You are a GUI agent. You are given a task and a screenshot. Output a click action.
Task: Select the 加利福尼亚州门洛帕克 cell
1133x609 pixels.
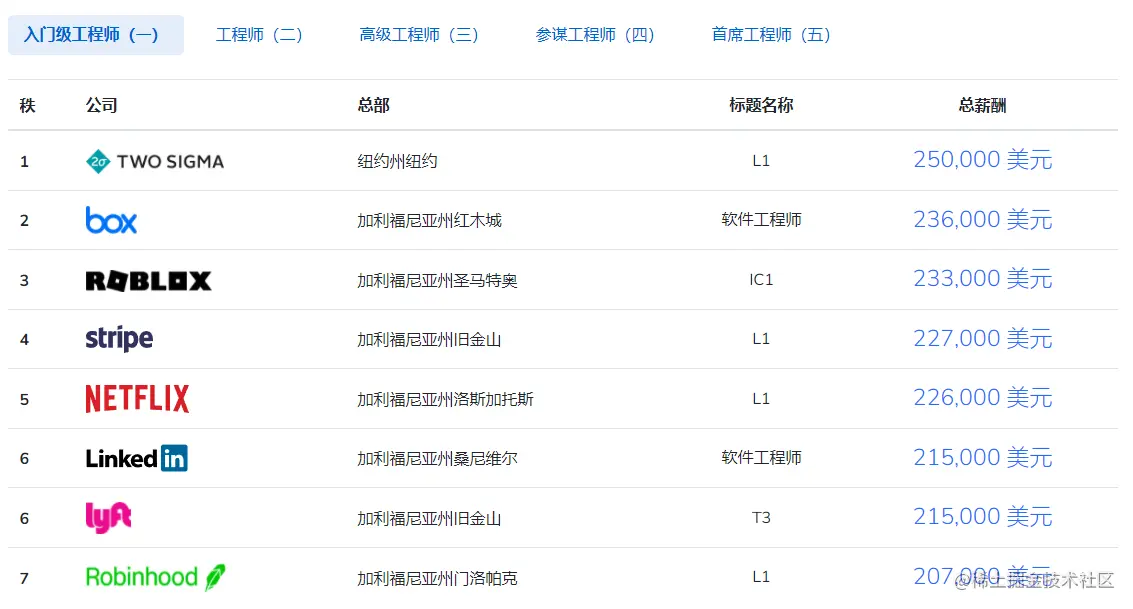coord(437,578)
